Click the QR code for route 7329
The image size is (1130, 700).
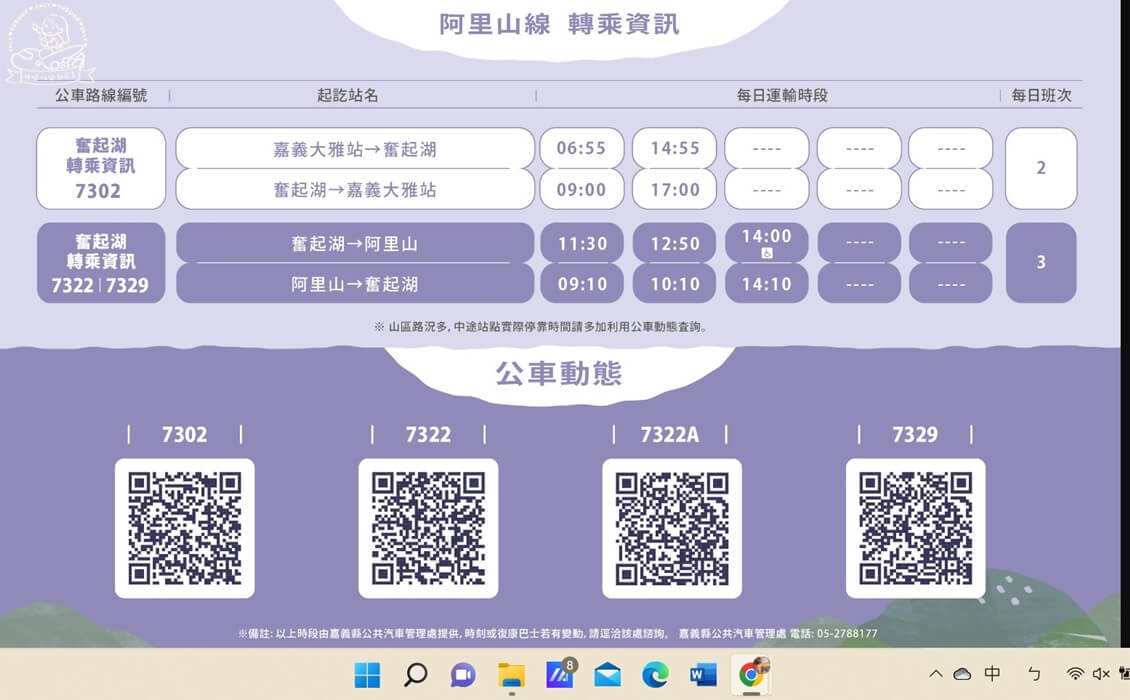[915, 528]
